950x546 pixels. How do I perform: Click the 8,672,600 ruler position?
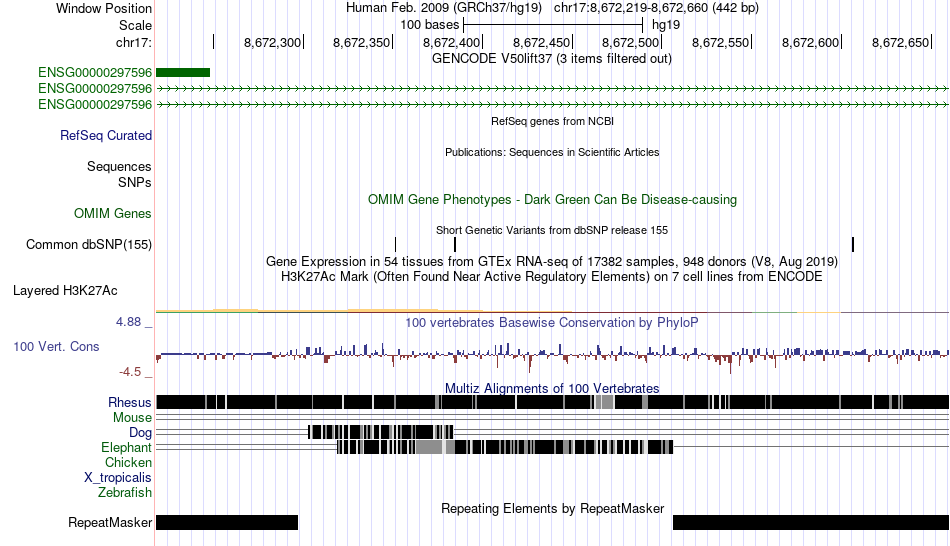(811, 42)
